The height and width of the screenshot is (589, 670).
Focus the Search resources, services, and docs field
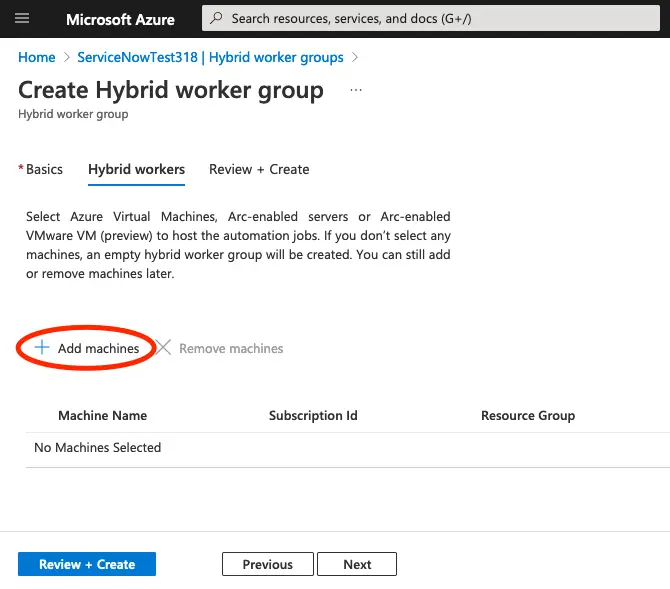click(431, 18)
